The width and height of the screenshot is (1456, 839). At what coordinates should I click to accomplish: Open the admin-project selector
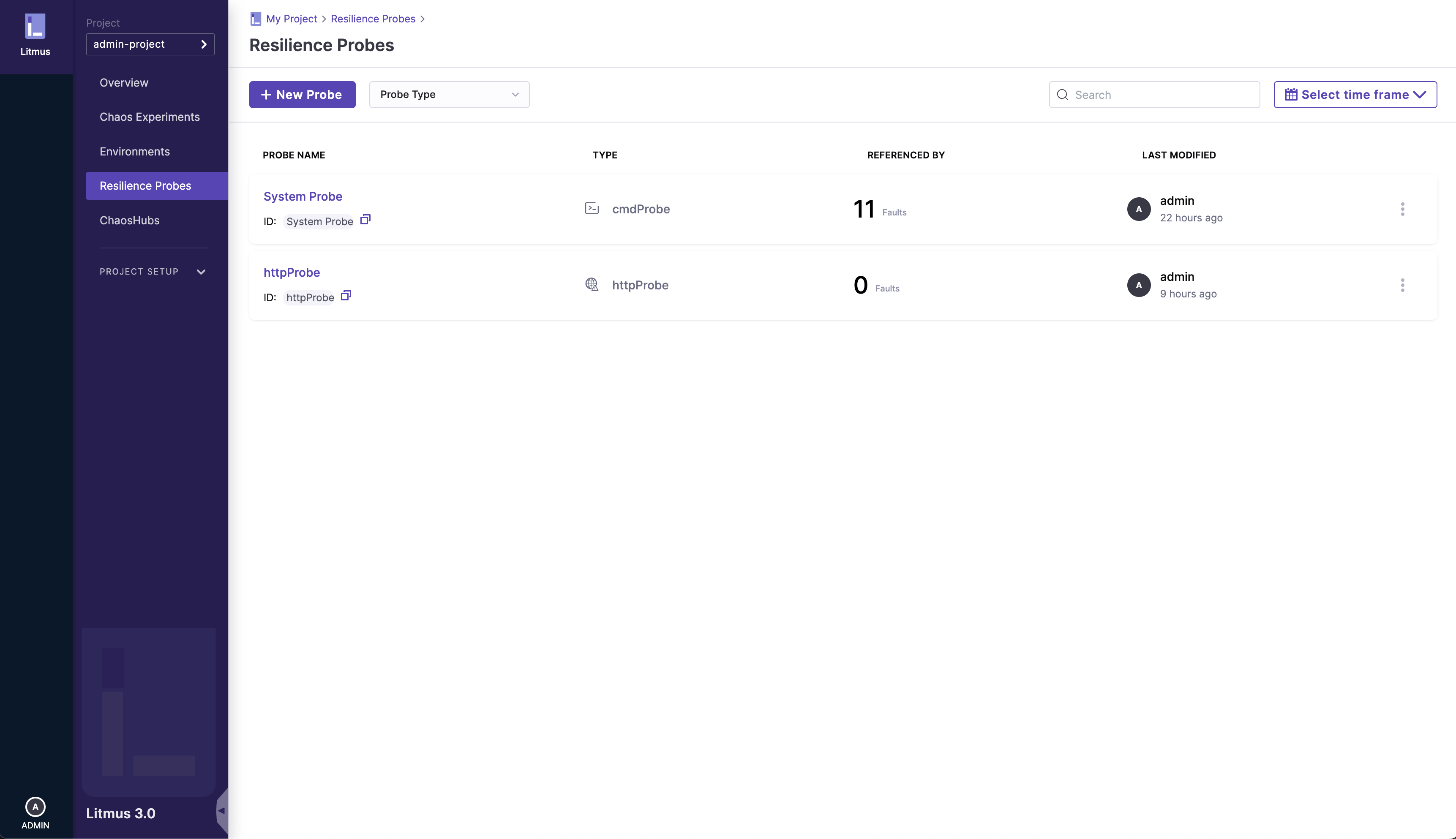[150, 44]
